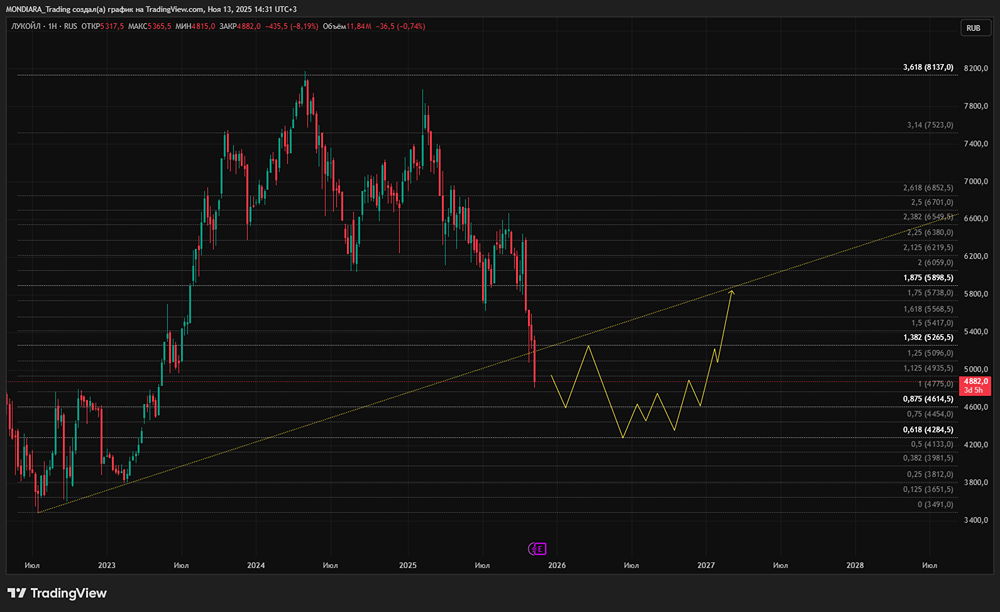
Task: Click the 2028 label on time axis
Action: click(855, 565)
